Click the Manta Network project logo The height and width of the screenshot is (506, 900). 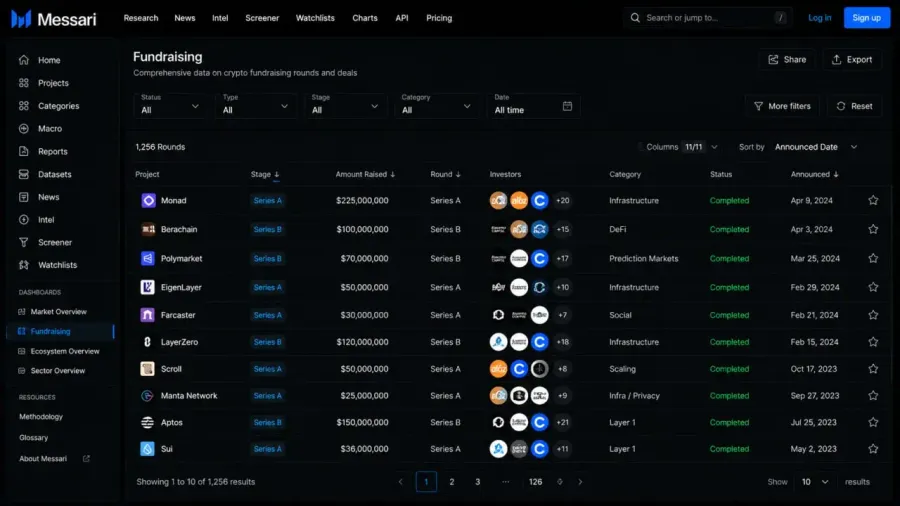point(148,395)
